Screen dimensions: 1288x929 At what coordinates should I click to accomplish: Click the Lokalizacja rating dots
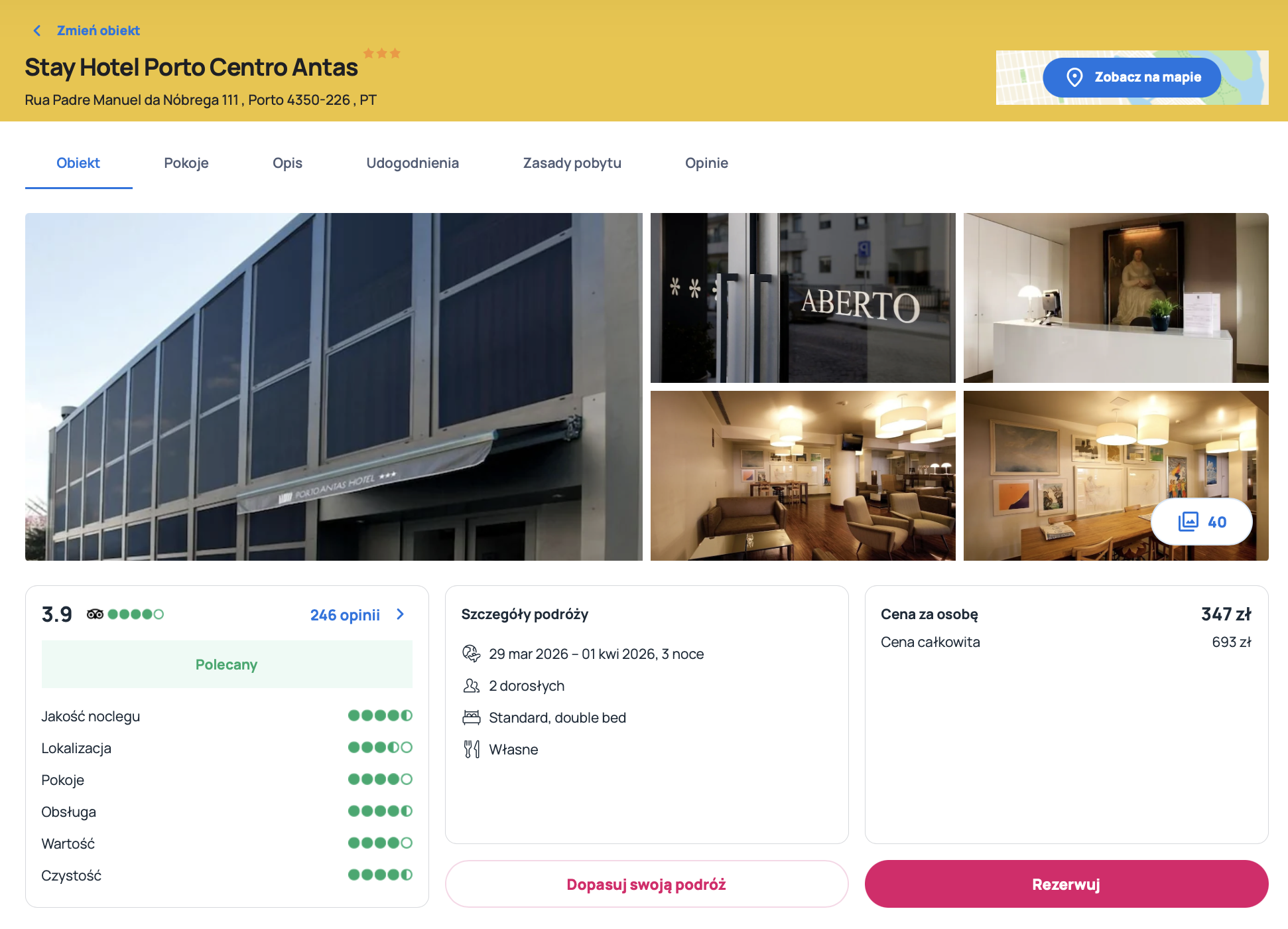[x=380, y=747]
